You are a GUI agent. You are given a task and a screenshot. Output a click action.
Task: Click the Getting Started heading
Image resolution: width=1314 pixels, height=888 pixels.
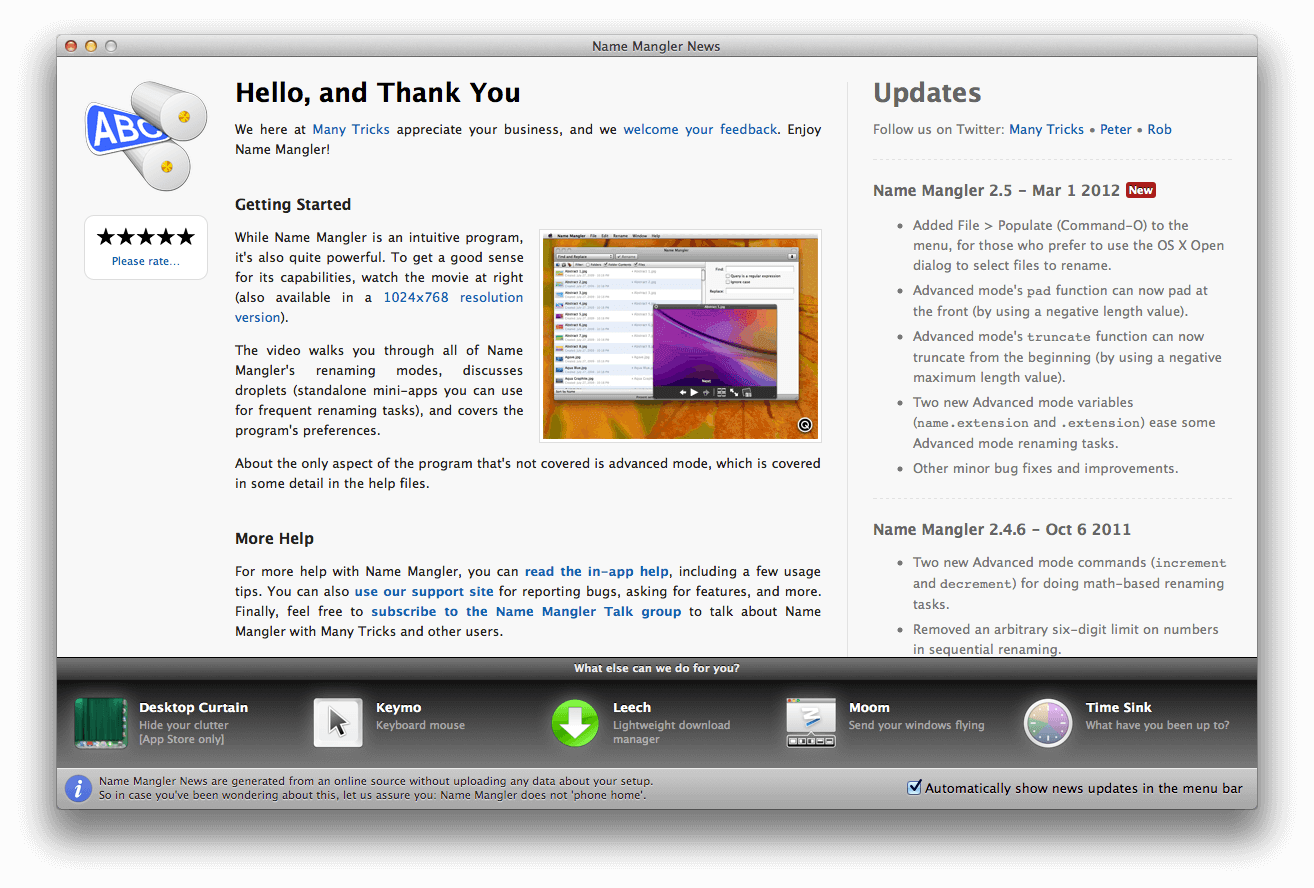pyautogui.click(x=293, y=204)
